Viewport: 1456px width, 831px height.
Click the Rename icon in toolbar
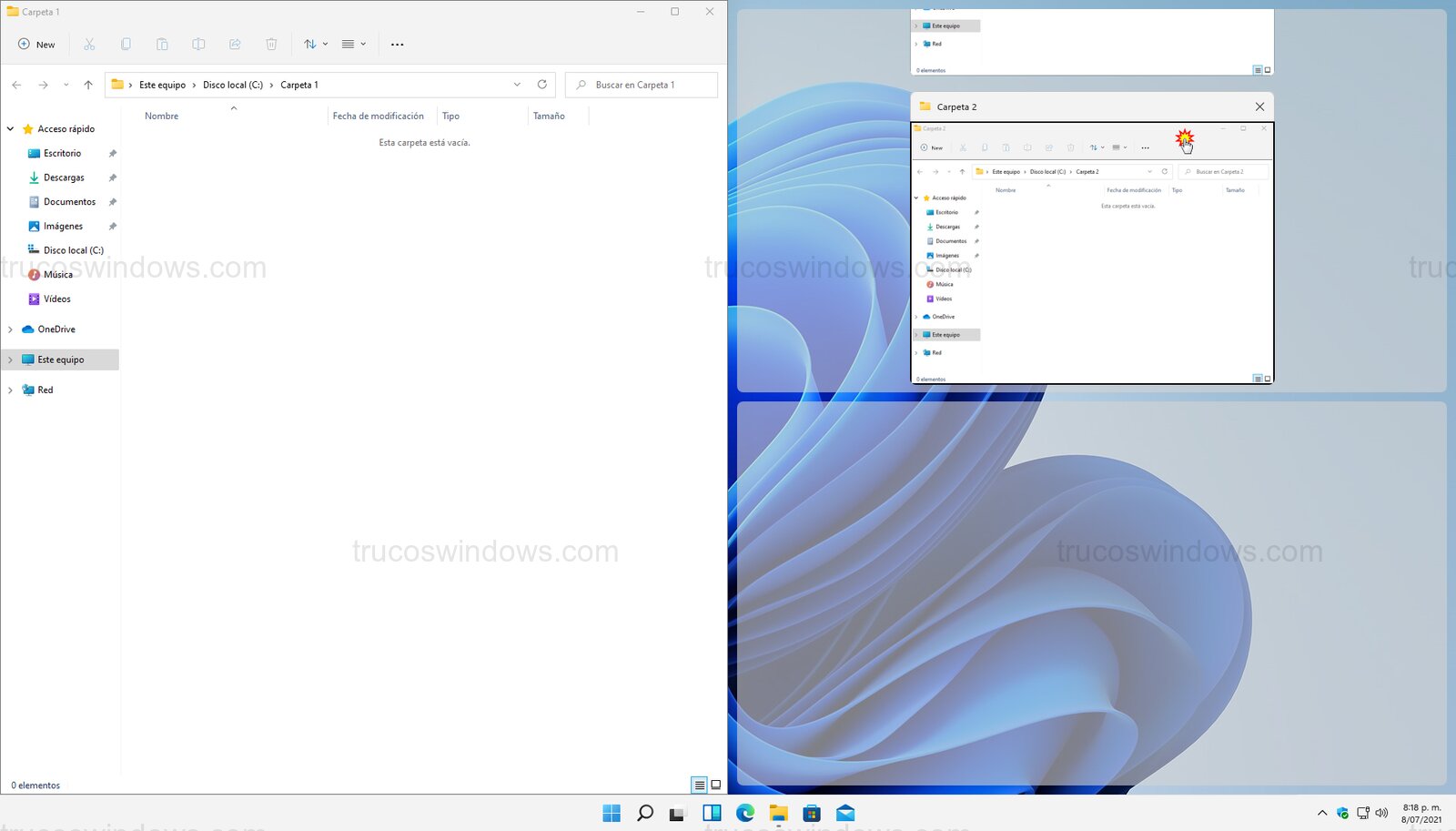click(198, 45)
